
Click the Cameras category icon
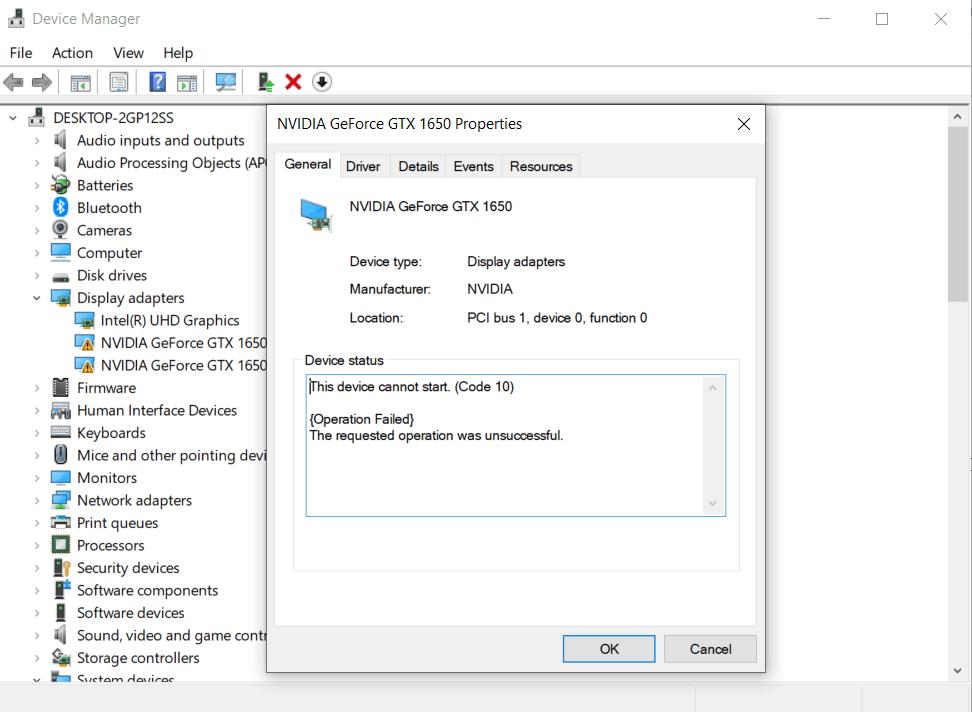(61, 230)
